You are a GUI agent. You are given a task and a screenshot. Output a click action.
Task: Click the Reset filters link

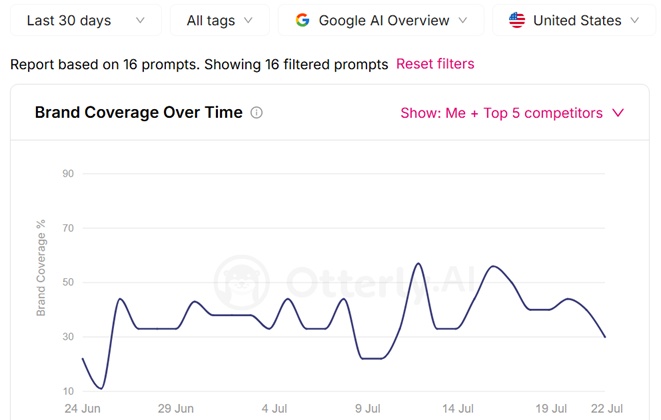point(435,64)
